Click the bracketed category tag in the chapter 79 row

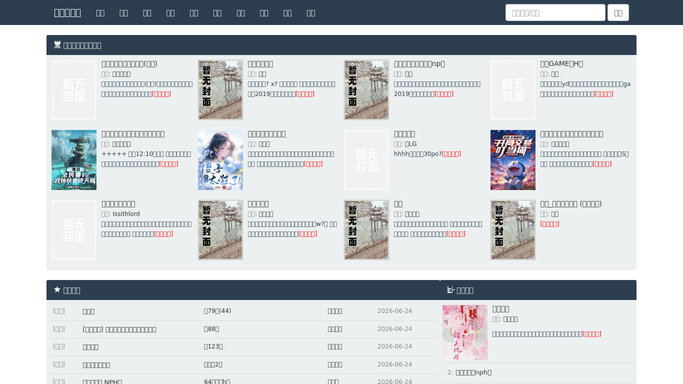[59, 311]
